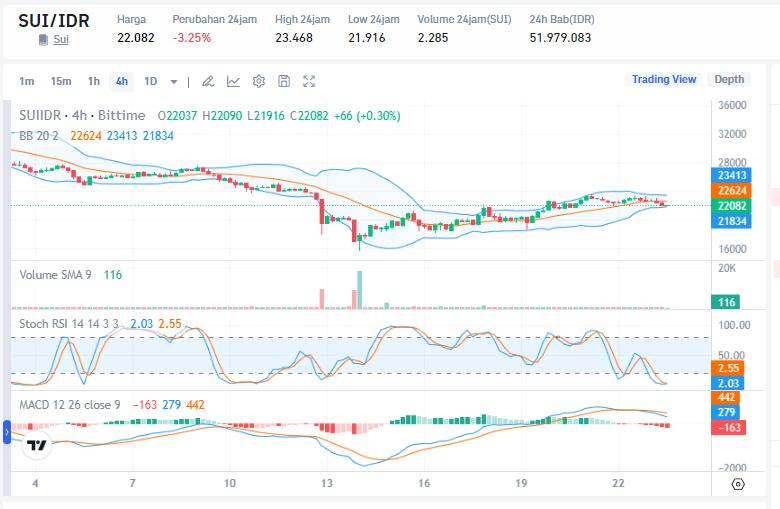780x509 pixels.
Task: Switch to Depth chart view
Action: pyautogui.click(x=729, y=80)
